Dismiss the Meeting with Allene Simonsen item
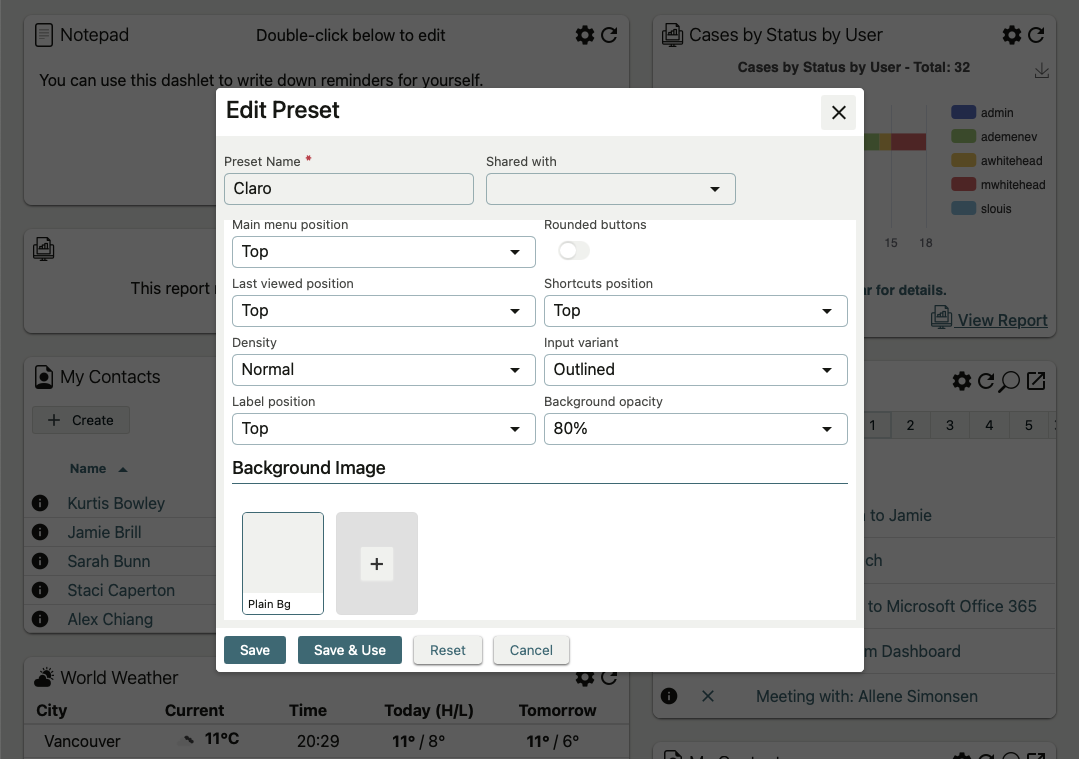This screenshot has width=1079, height=759. (x=708, y=696)
